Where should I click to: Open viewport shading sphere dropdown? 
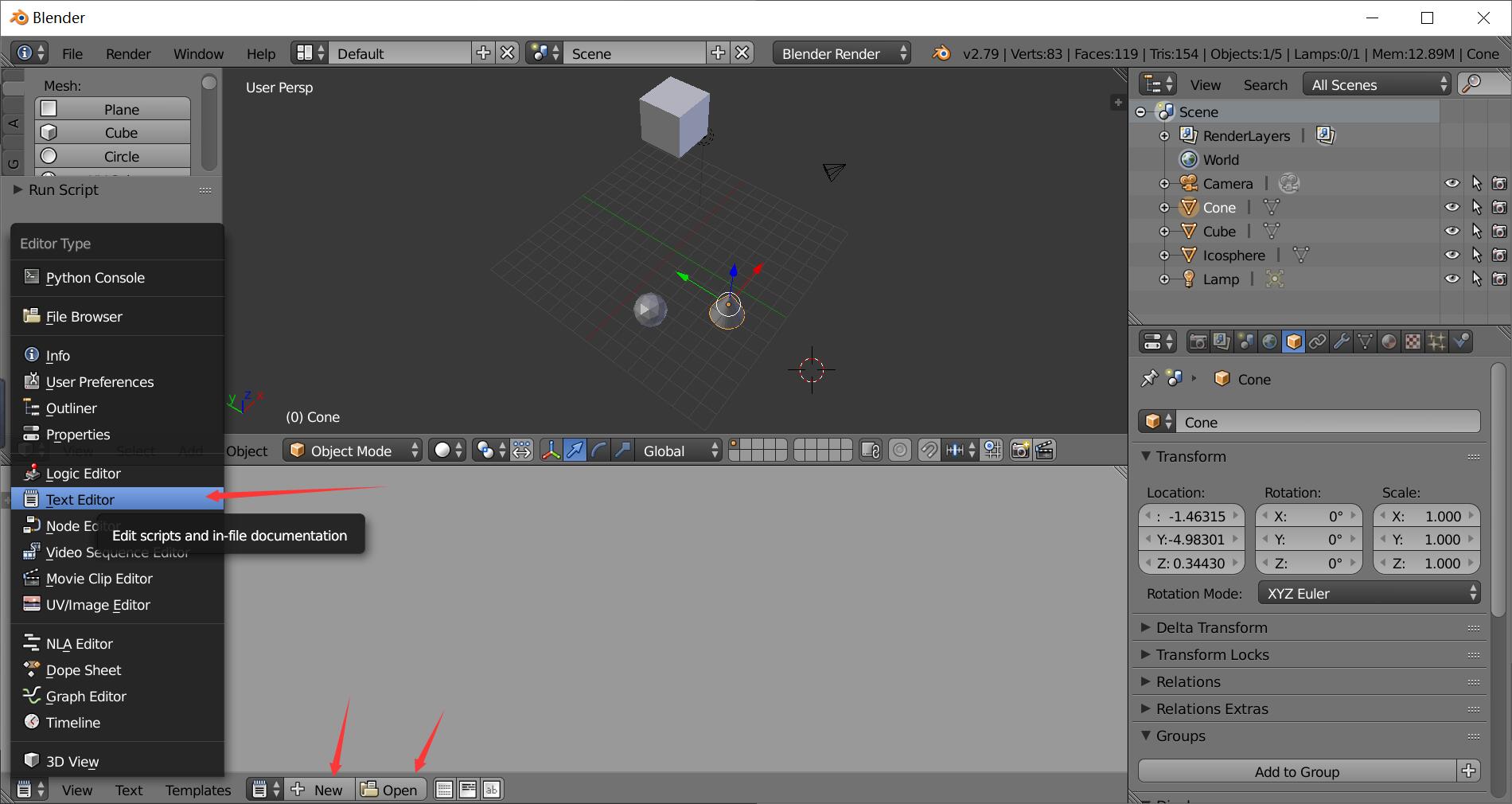(448, 451)
